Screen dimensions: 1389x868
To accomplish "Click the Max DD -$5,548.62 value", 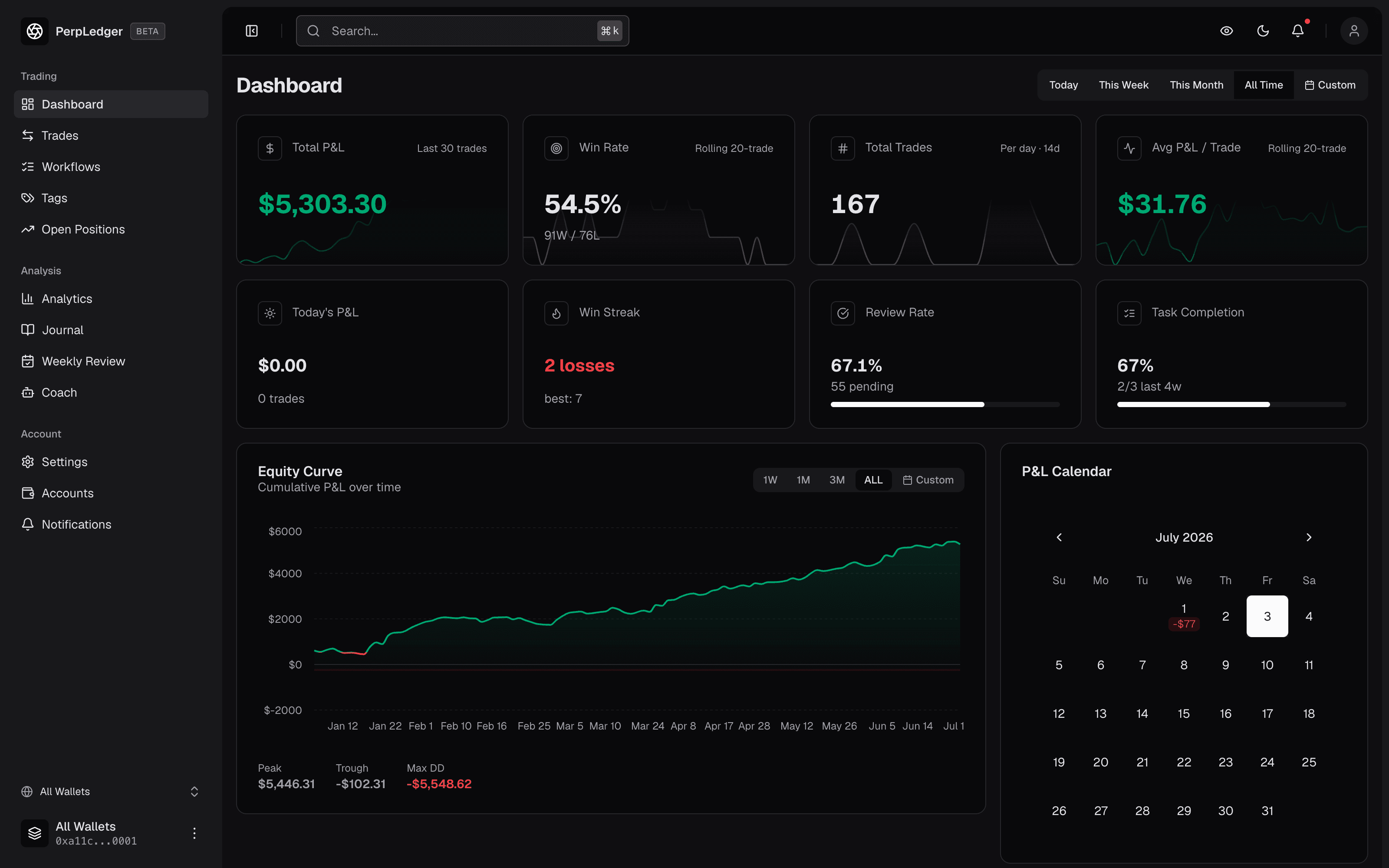I will (x=439, y=784).
